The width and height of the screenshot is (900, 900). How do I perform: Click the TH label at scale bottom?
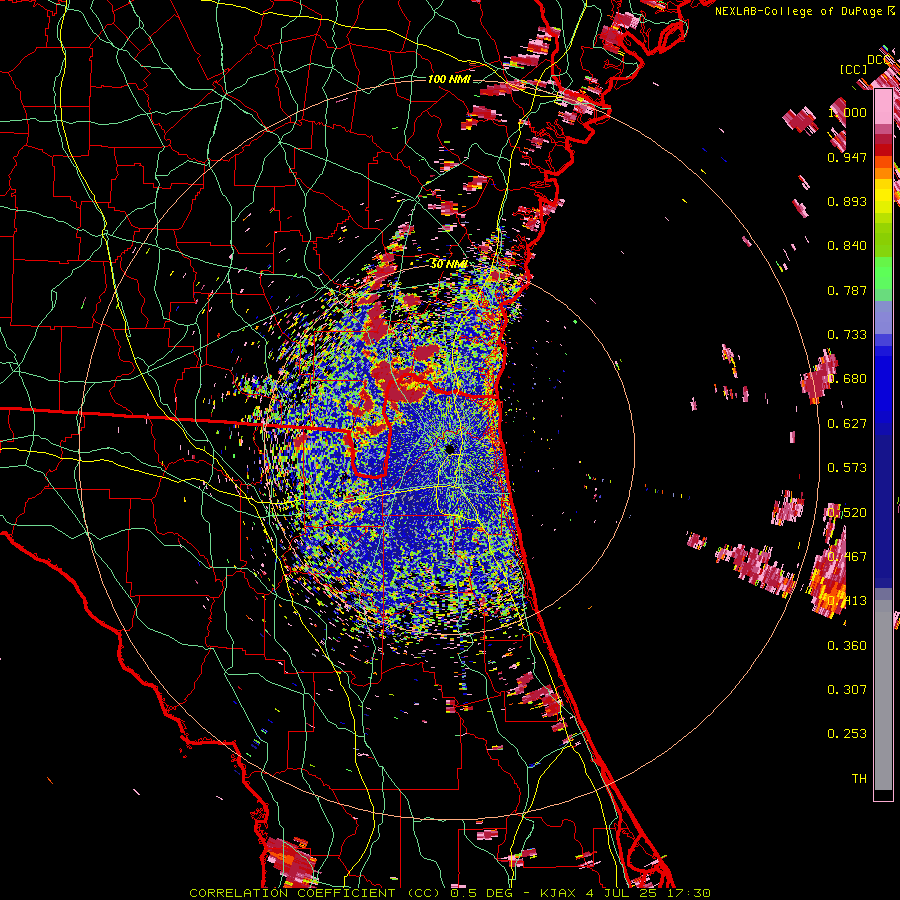pos(859,778)
